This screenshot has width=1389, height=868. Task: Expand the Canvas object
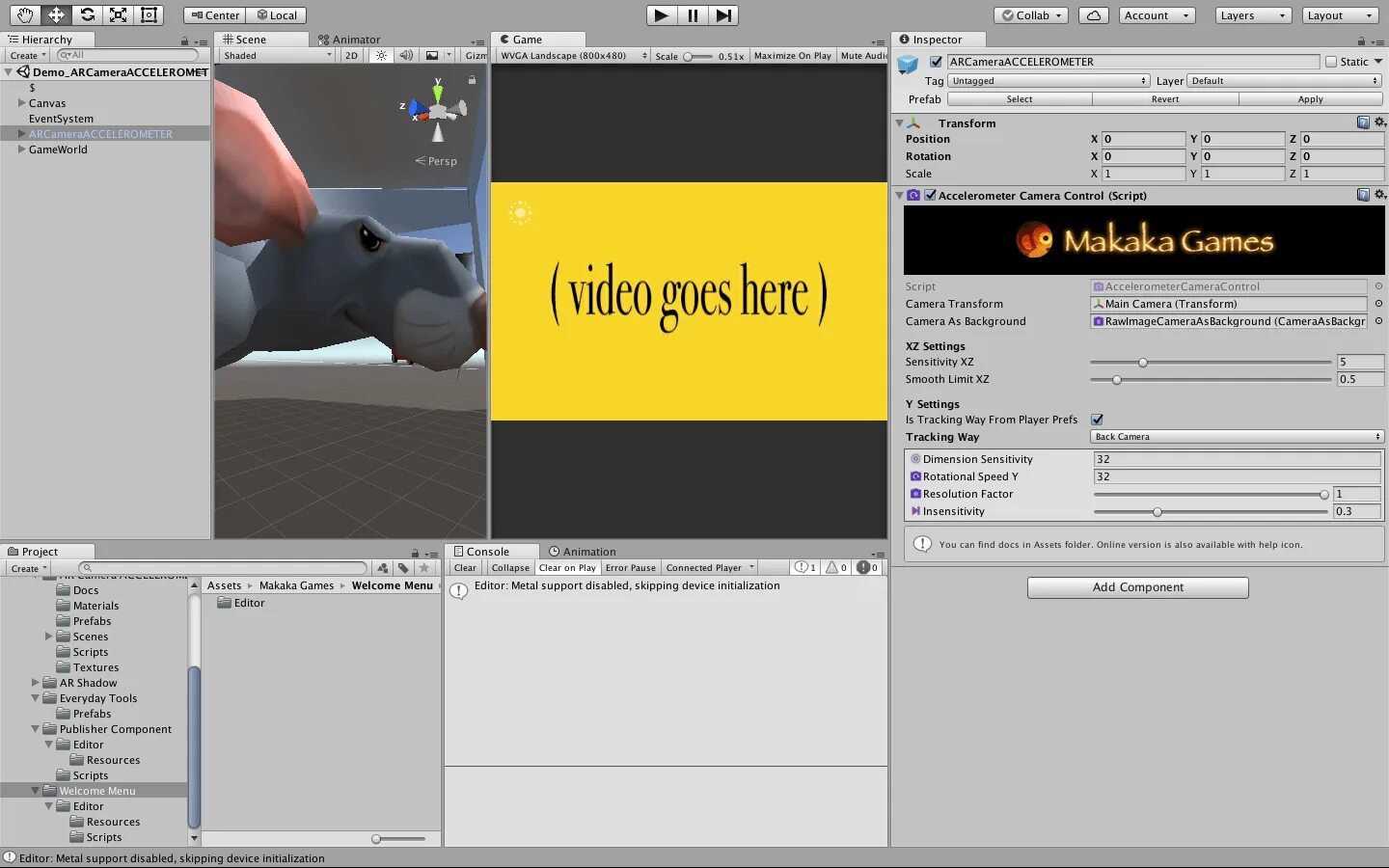click(21, 102)
